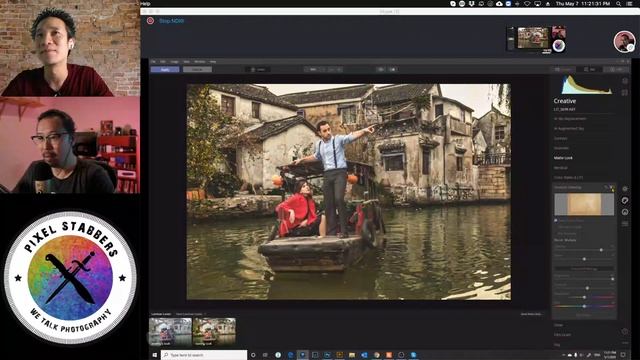
Task: Open the User Luminar Looks dropdown
Action: click(191, 314)
